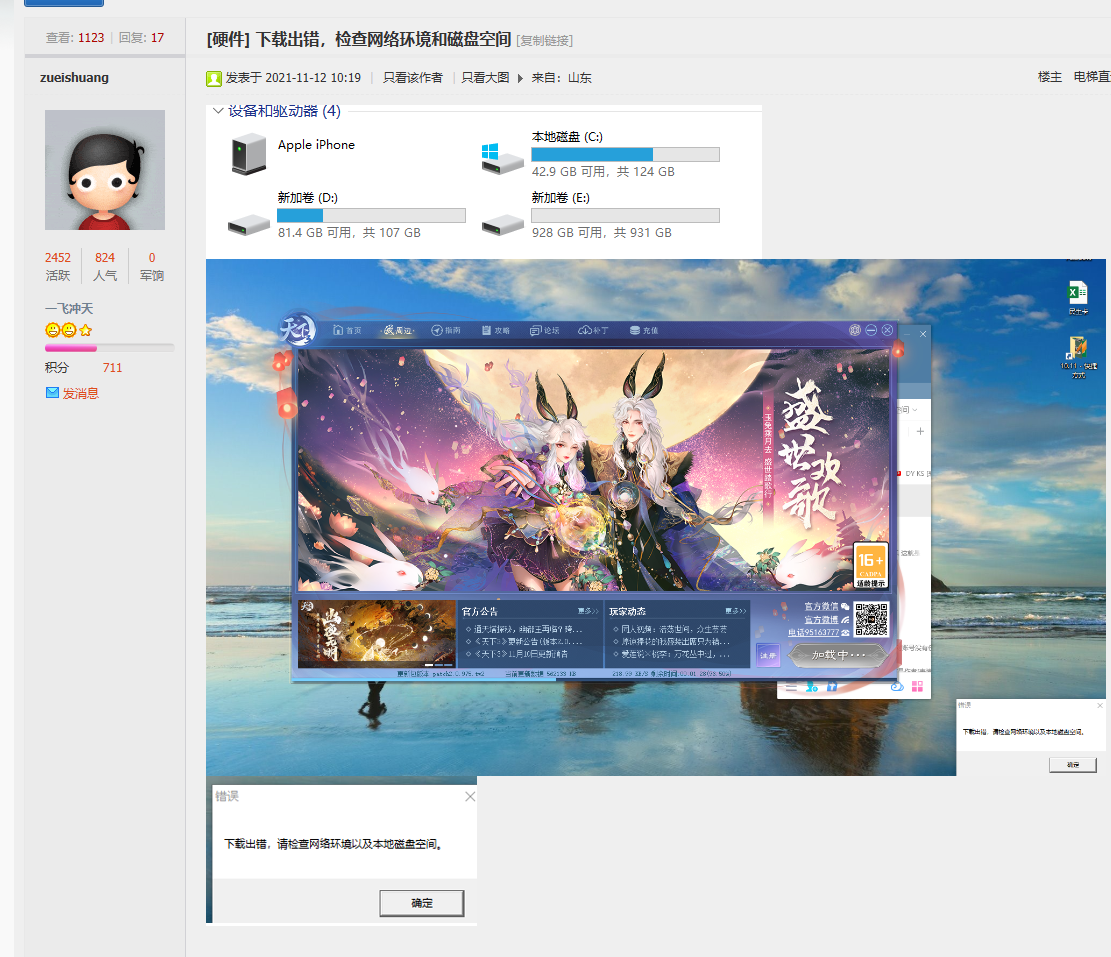Click the 2452 活跃 stat
The width and height of the screenshot is (1111, 957).
point(58,266)
